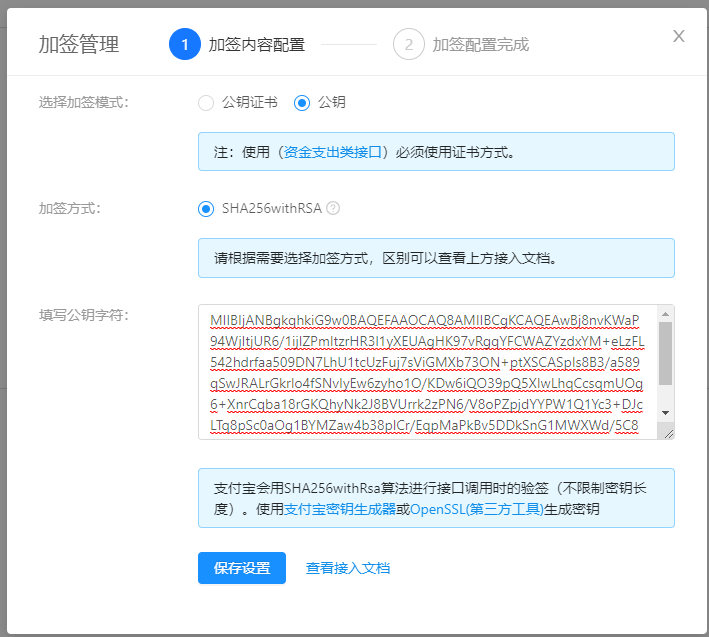Go to the 加签内容配置 step label

coord(256,44)
